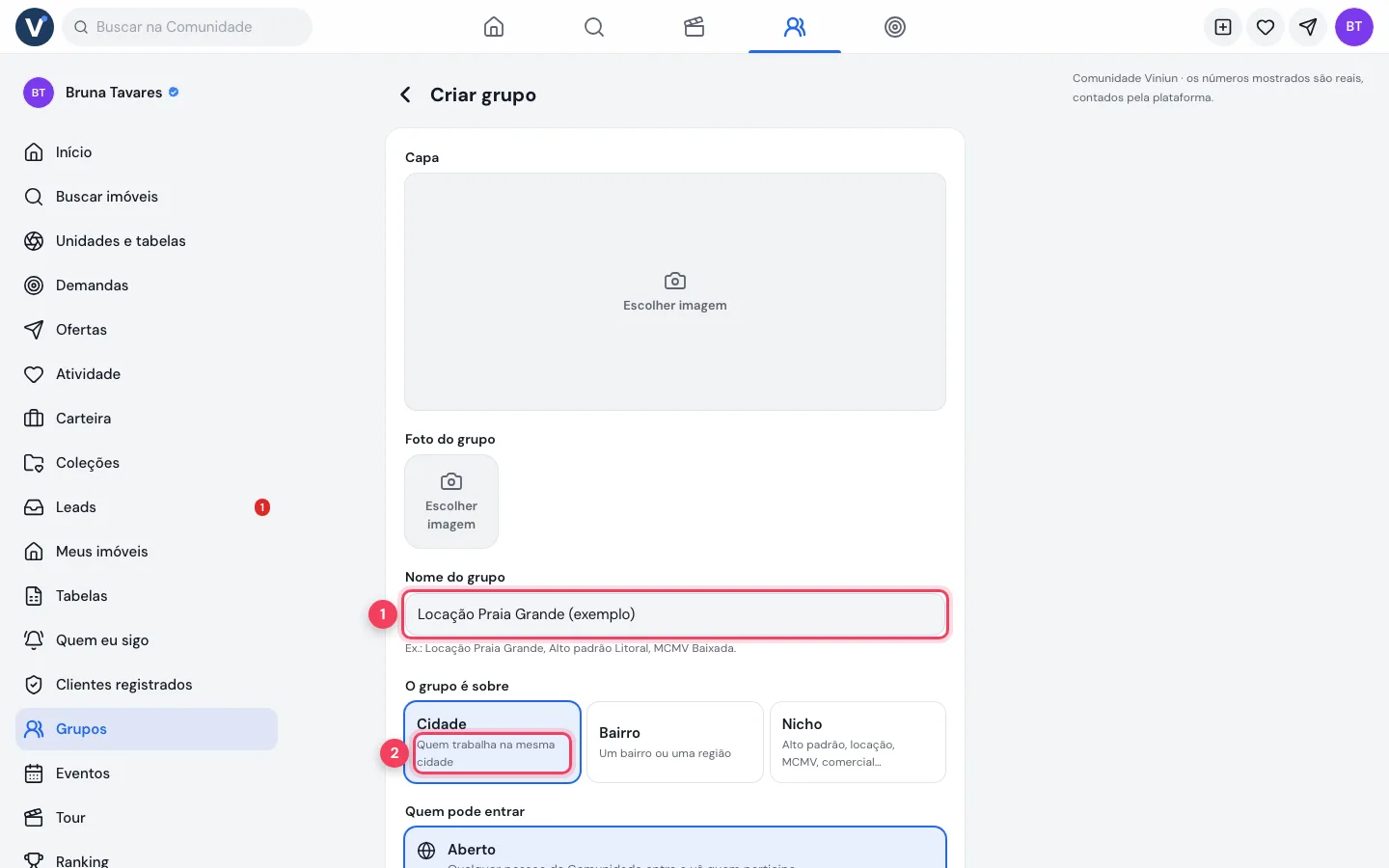Select the Nicho group topic option

pos(858,742)
